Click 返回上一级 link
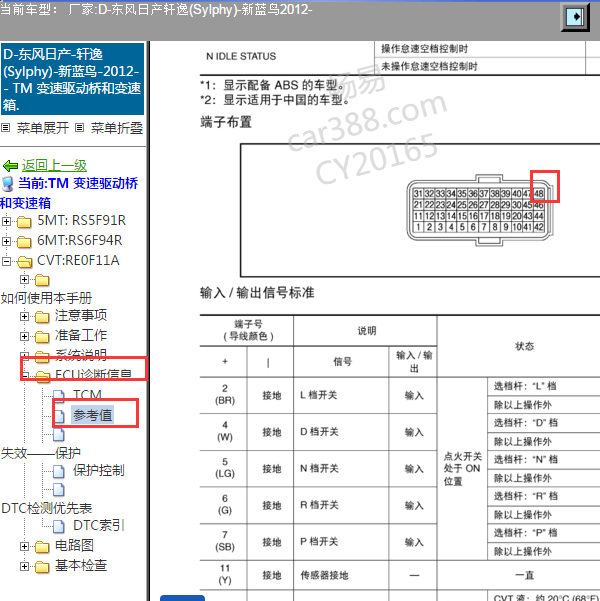 click(54, 166)
